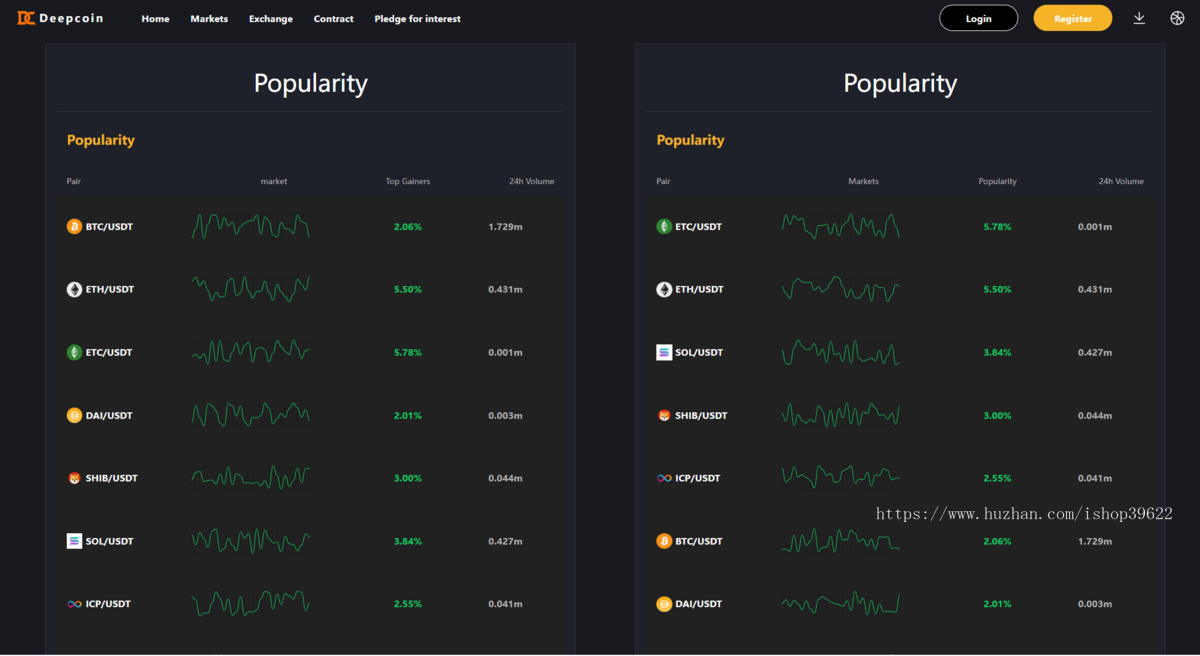Click ETC coin icon in right table
This screenshot has width=1200, height=656.
pyautogui.click(x=664, y=227)
